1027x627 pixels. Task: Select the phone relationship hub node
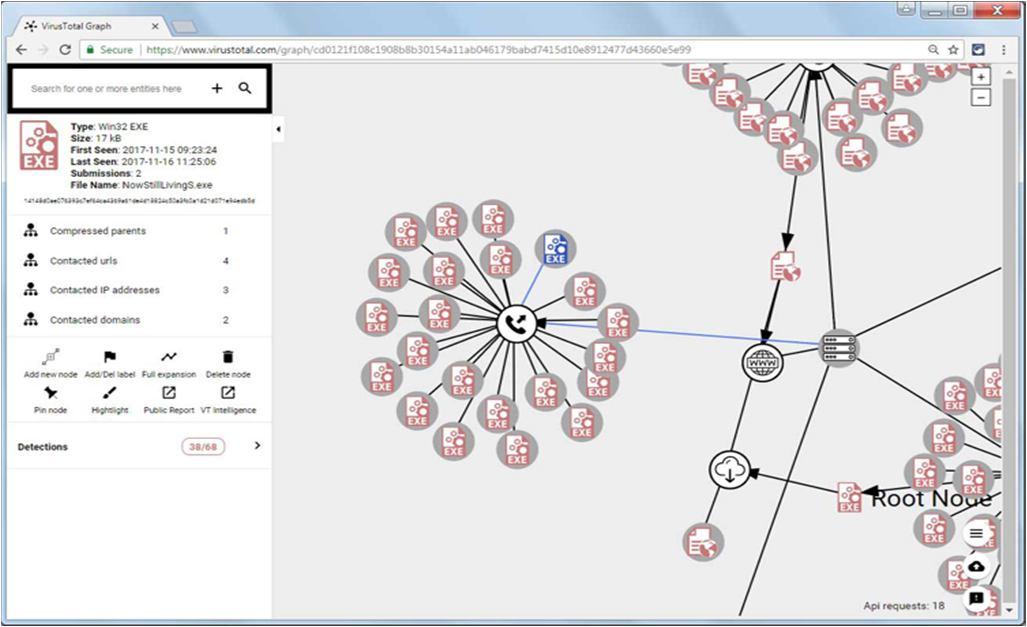click(516, 324)
